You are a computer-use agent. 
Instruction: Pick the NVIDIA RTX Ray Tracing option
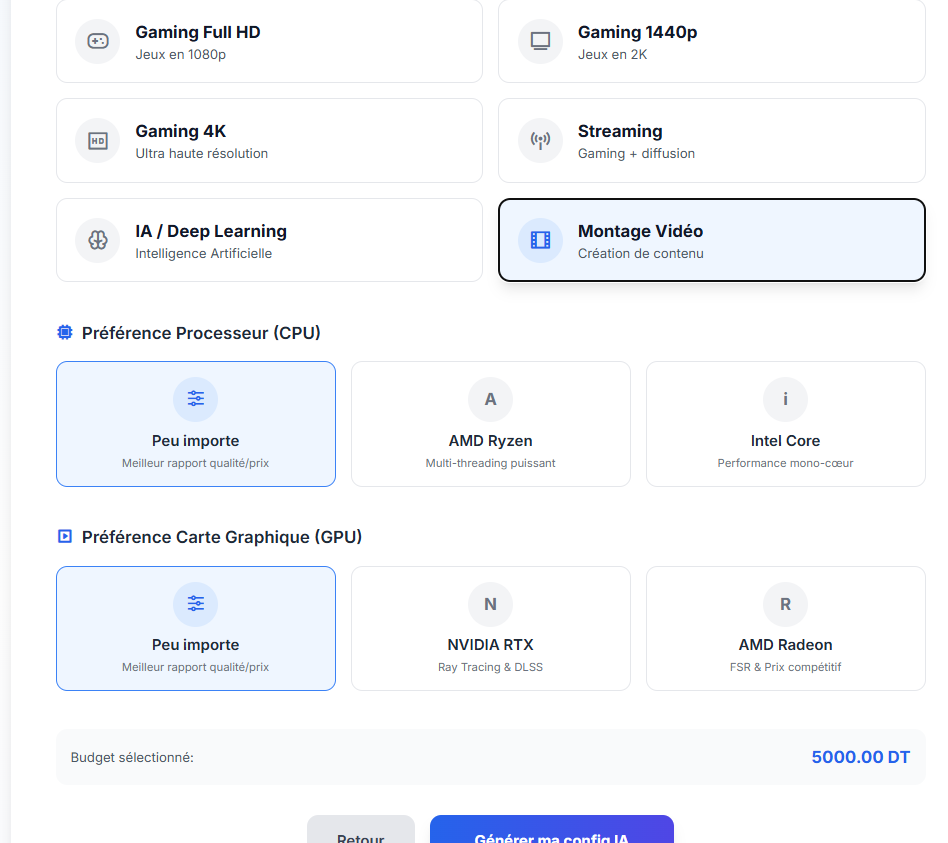pos(490,628)
